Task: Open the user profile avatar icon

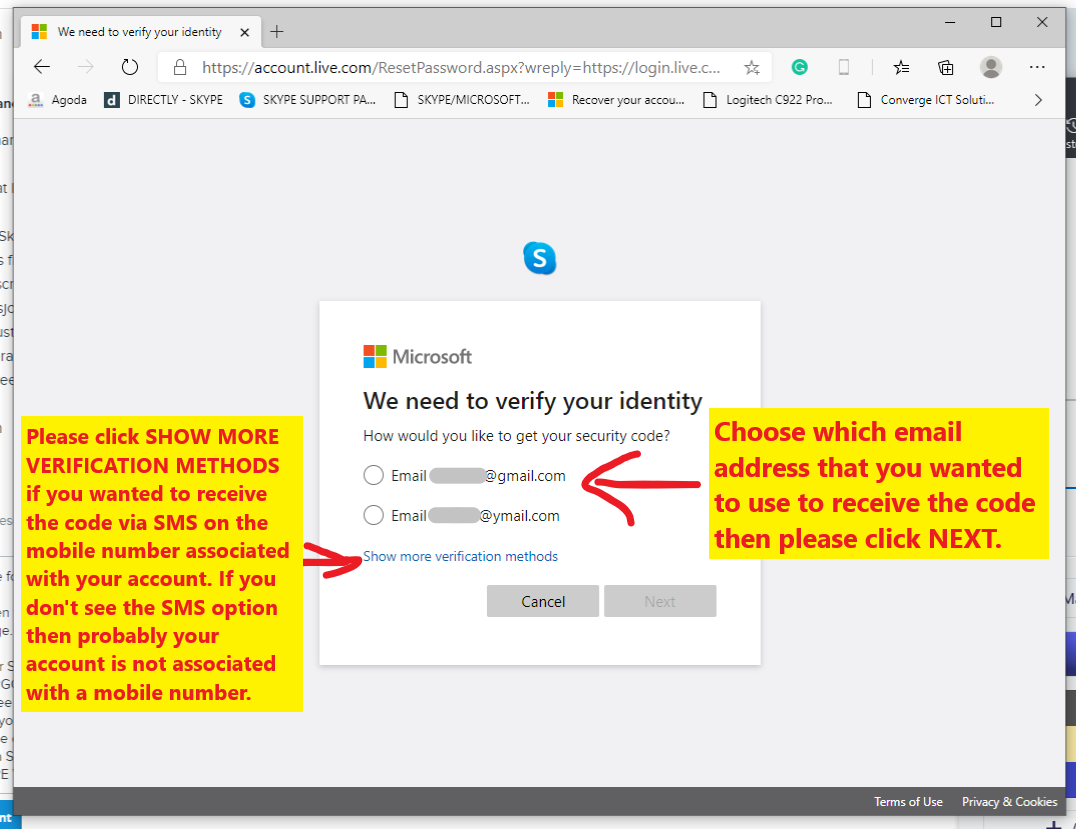Action: (990, 67)
